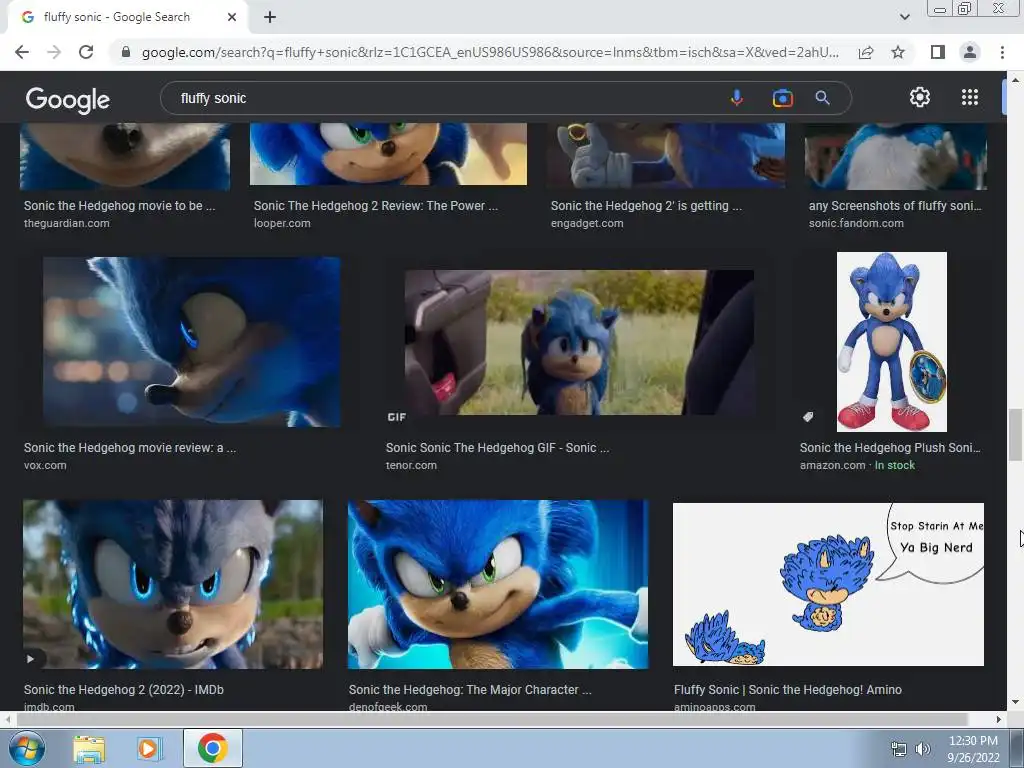Open the vox.com Sonic profile thumbnail
The height and width of the screenshot is (768, 1024).
point(191,342)
